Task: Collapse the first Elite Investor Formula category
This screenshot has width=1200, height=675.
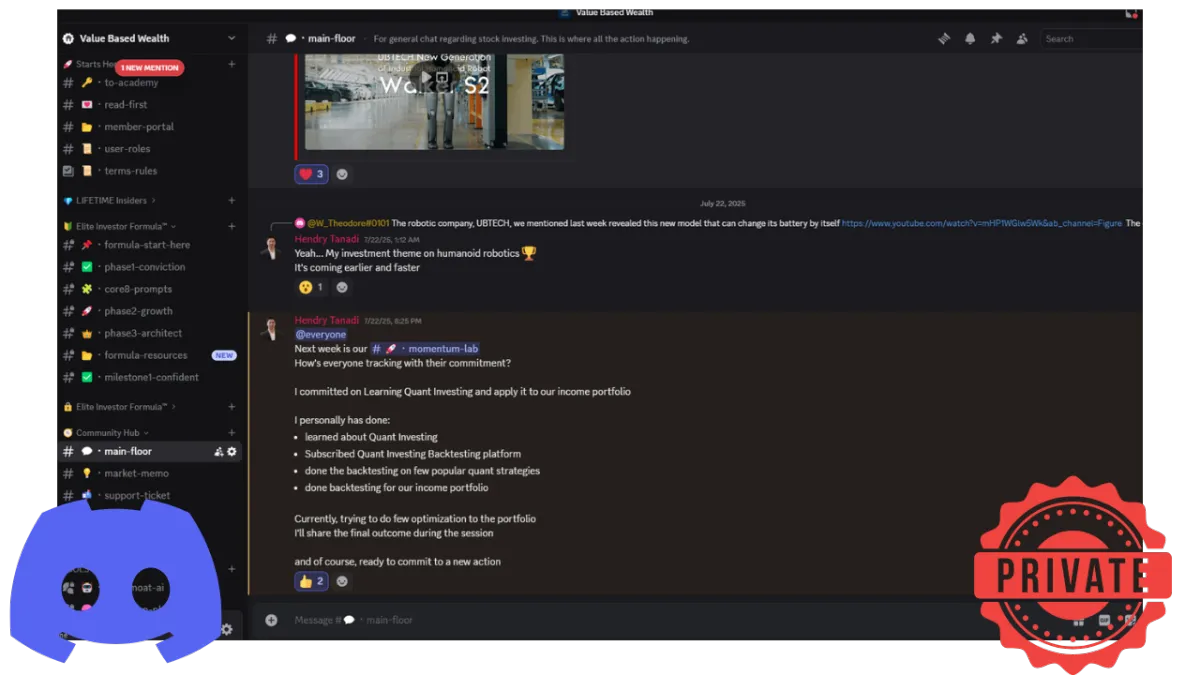Action: (x=120, y=227)
